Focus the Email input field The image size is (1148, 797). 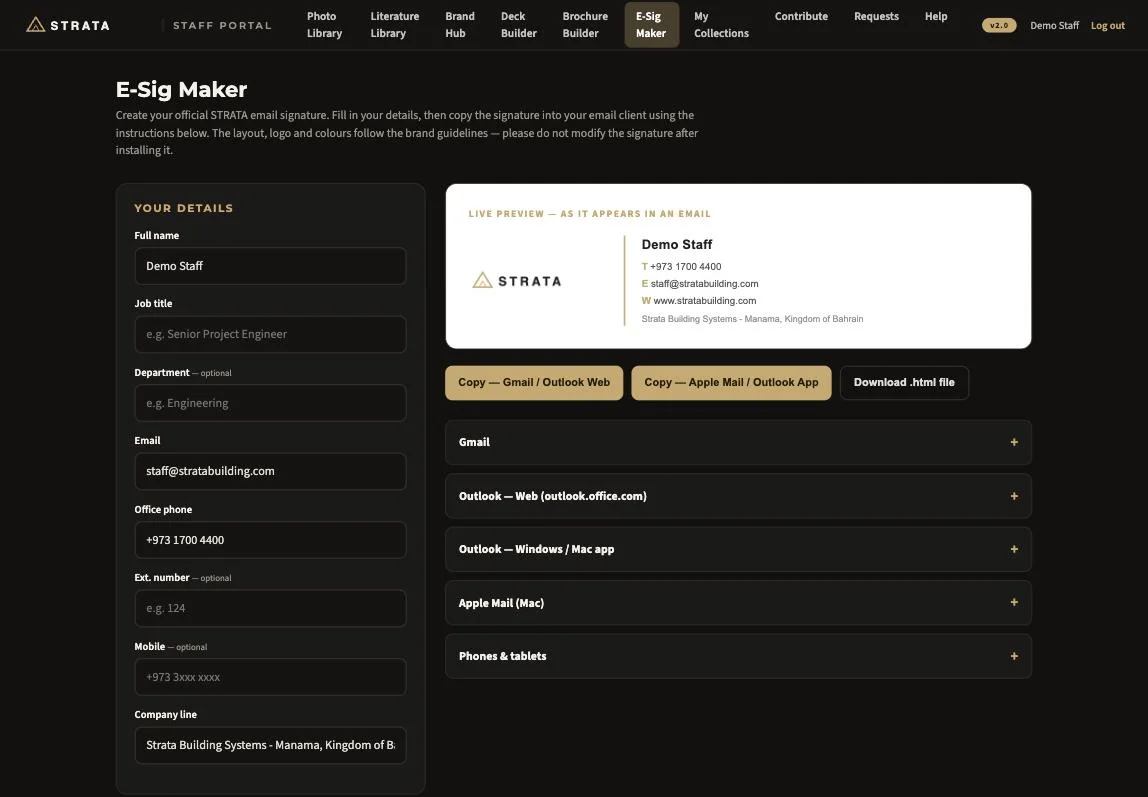pos(270,471)
